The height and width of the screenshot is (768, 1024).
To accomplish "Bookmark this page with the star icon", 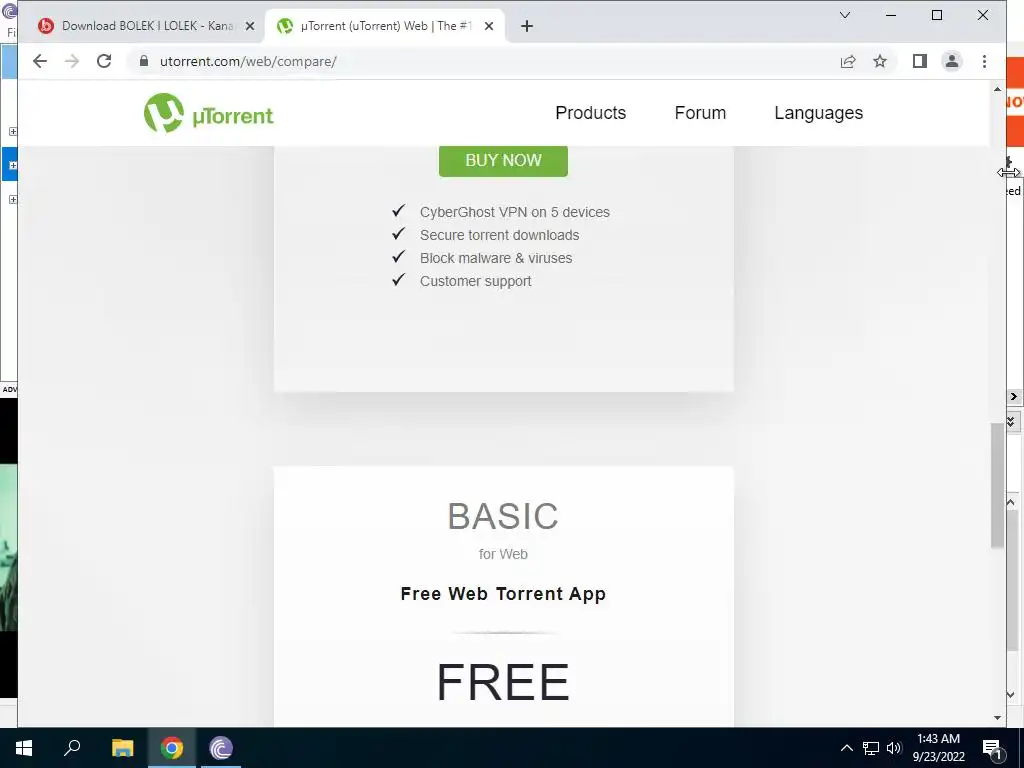I will tap(880, 61).
